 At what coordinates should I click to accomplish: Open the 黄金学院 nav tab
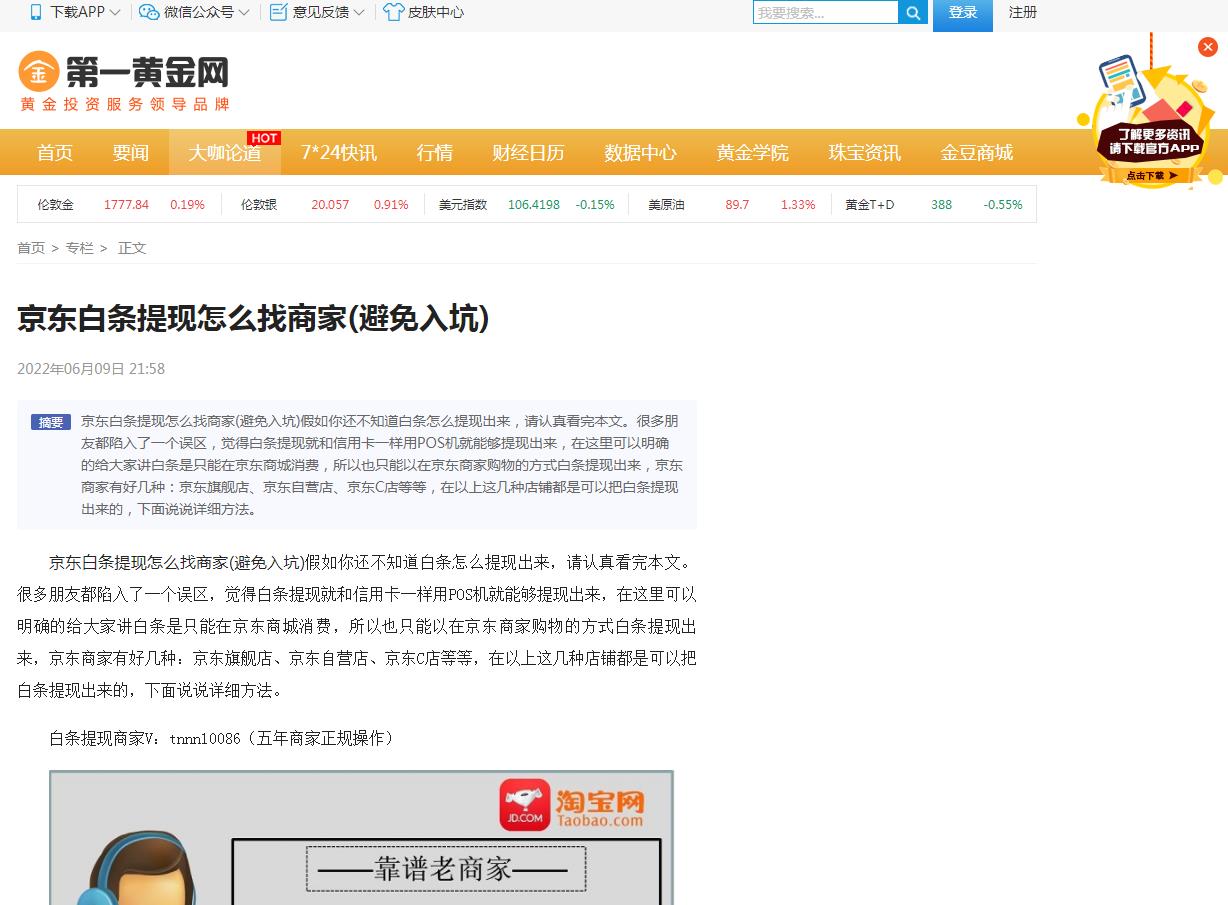pyautogui.click(x=753, y=152)
